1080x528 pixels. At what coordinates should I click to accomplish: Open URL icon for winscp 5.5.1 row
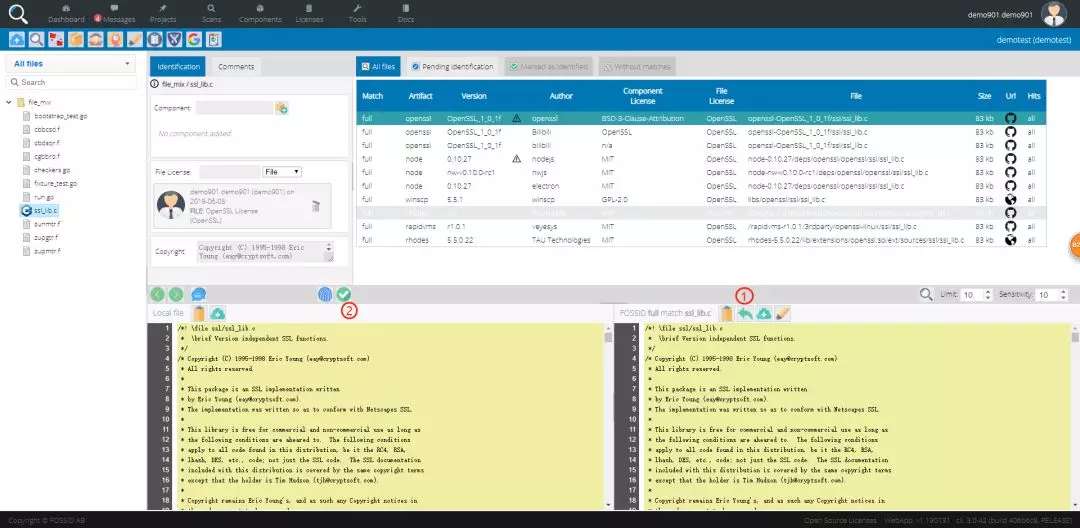1010,200
